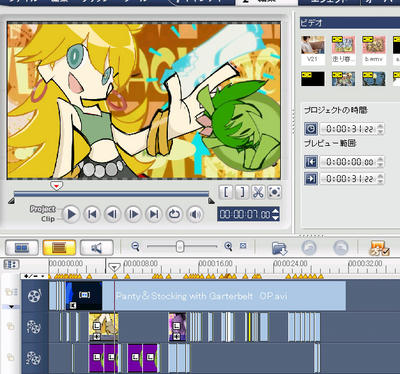This screenshot has width=400, height=374.
Task: Select first purple clip on overlay track 2
Action: tap(96, 358)
